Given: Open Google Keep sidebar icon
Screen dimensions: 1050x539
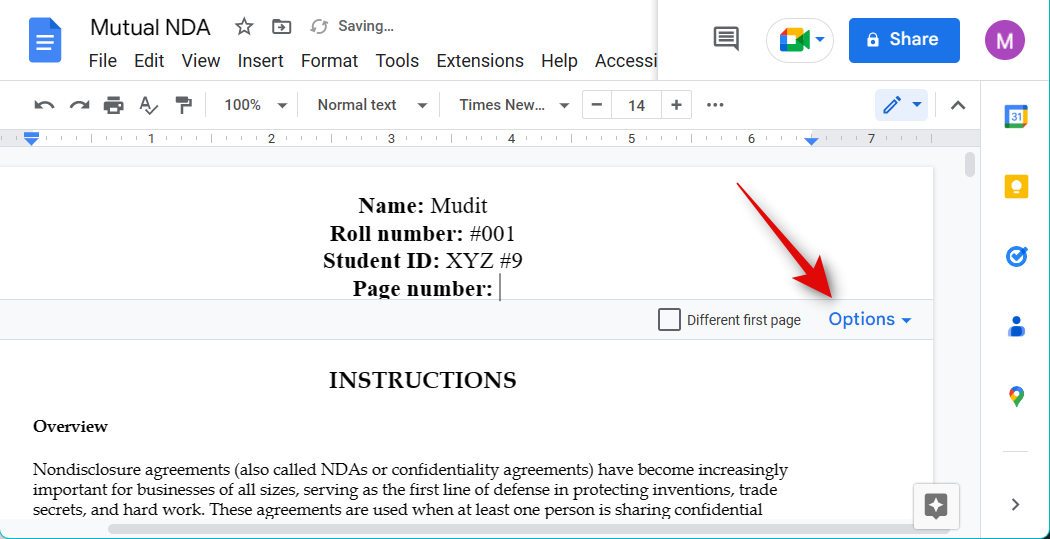Looking at the screenshot, I should [x=1016, y=187].
